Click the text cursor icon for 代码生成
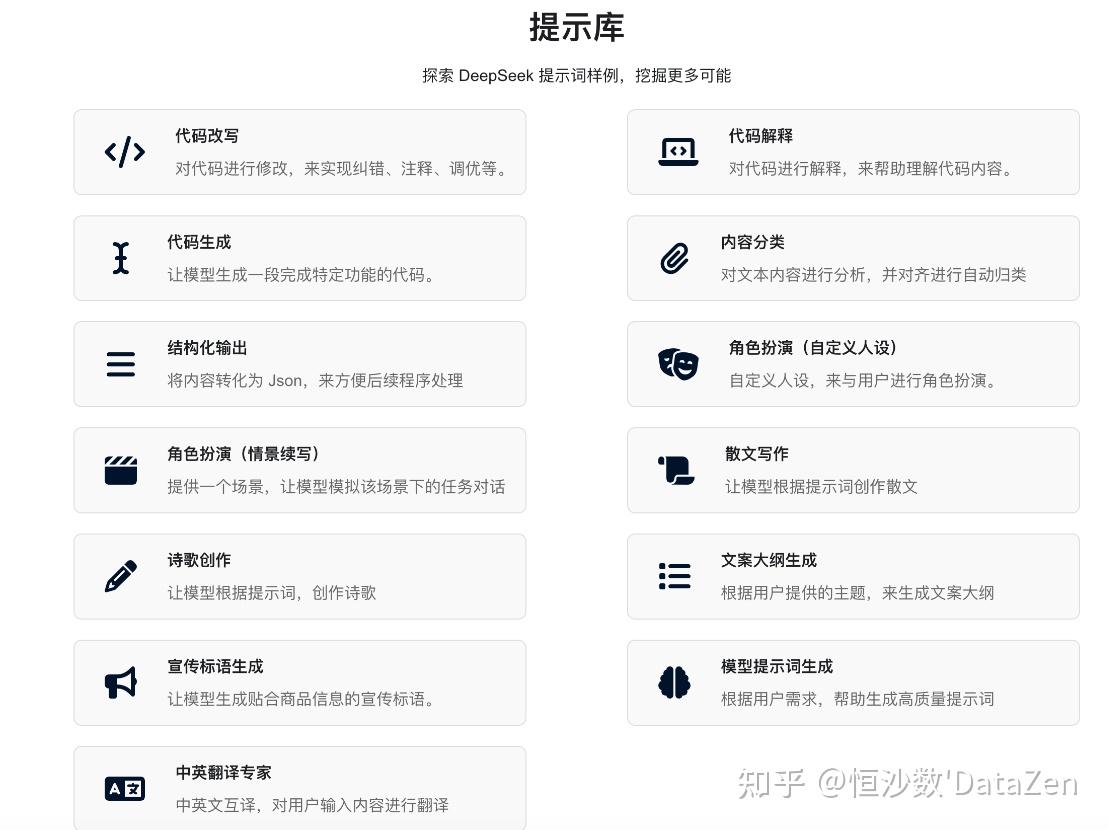Screen dimensions: 1108x830 point(121,258)
